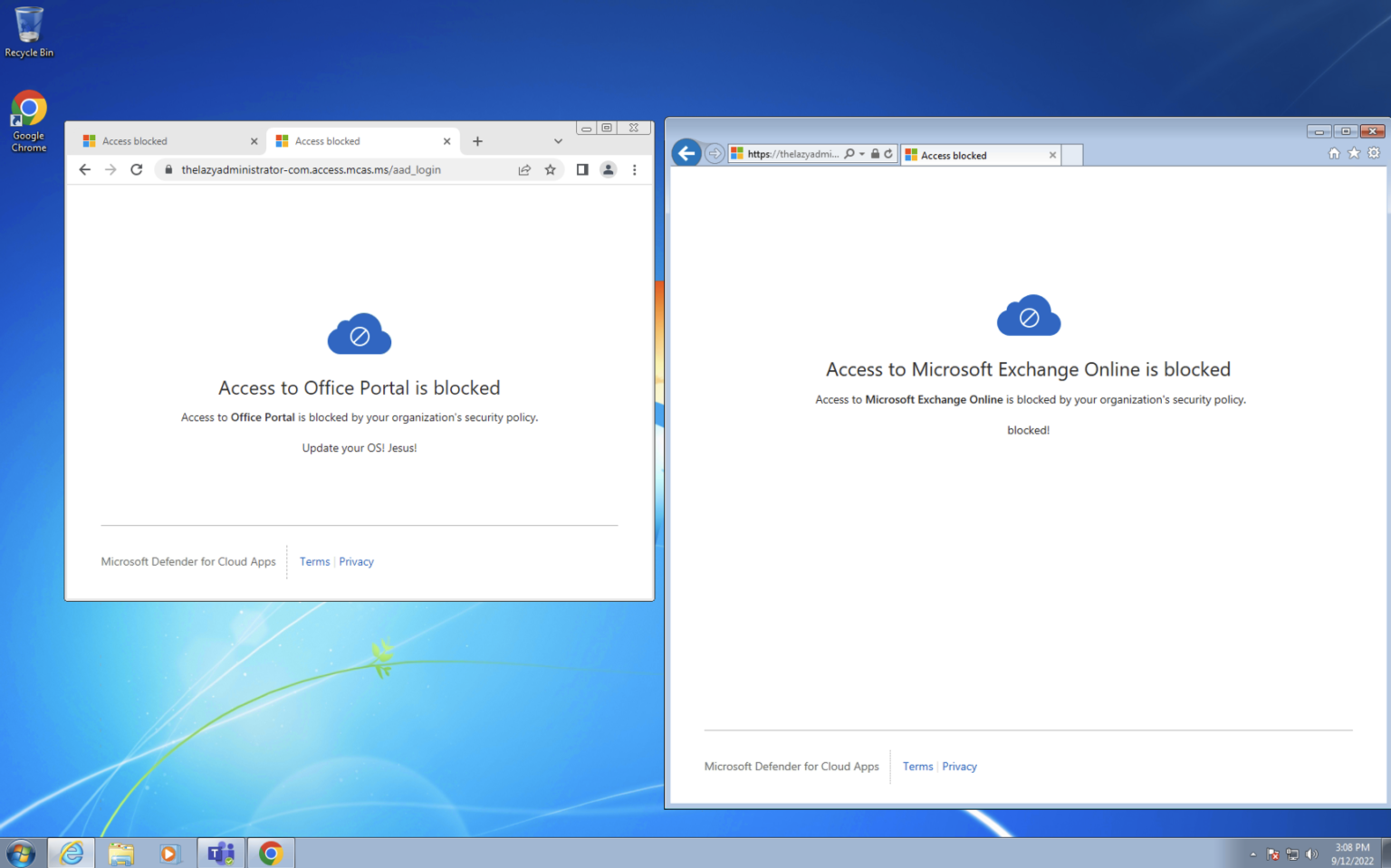
Task: Open the Terms link in Chrome
Action: (x=315, y=562)
